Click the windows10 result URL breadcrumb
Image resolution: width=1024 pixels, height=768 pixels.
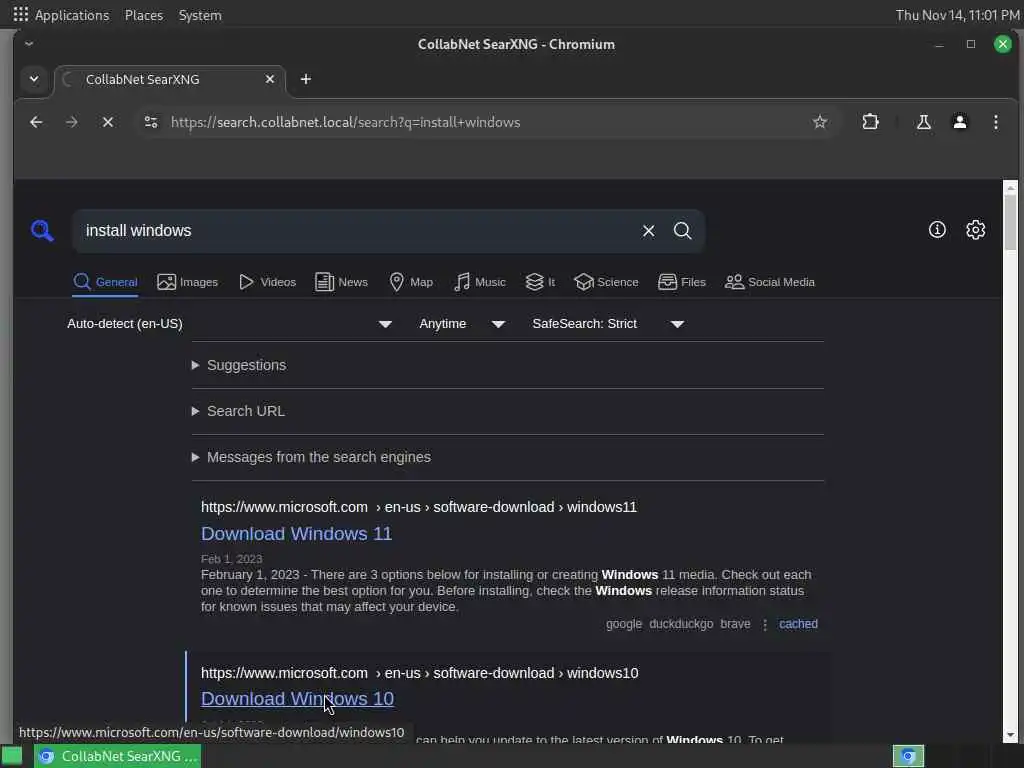[419, 673]
